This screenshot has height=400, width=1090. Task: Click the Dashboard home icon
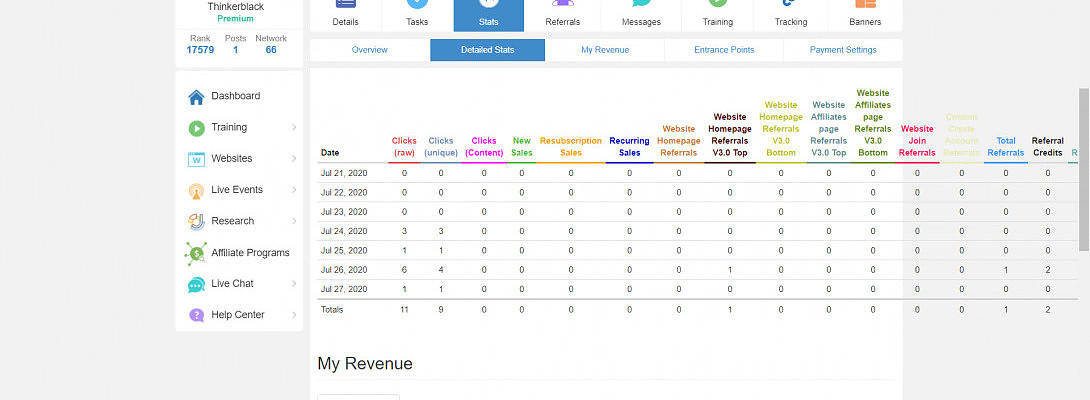196,97
